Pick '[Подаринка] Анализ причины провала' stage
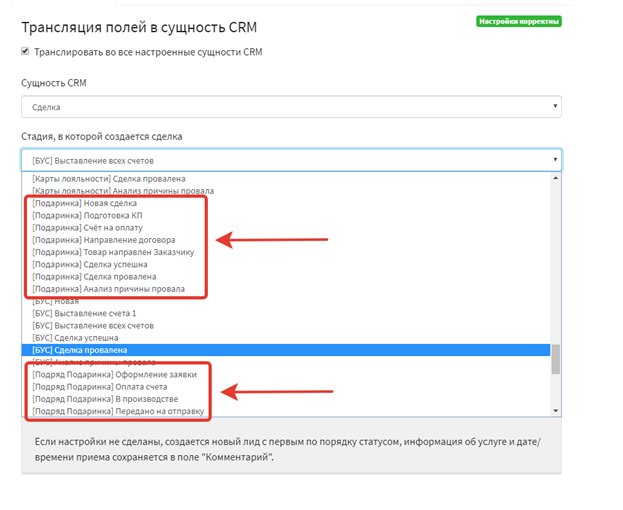623x510 pixels. click(x=108, y=289)
